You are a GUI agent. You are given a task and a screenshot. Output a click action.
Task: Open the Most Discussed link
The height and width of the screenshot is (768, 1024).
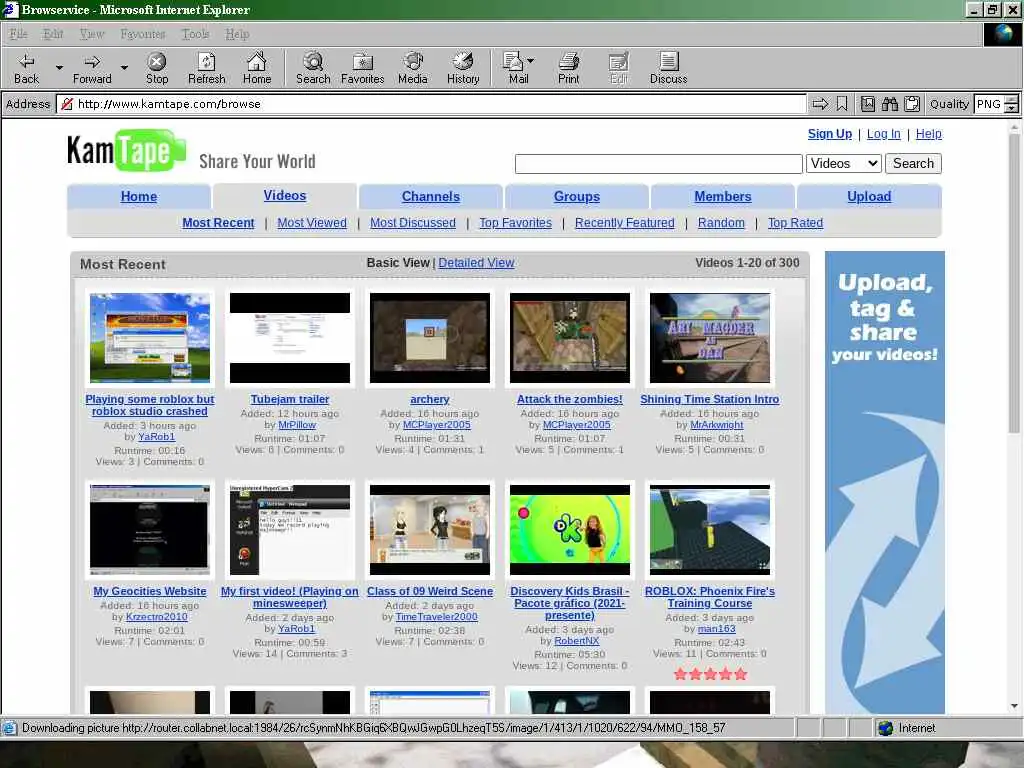point(413,223)
